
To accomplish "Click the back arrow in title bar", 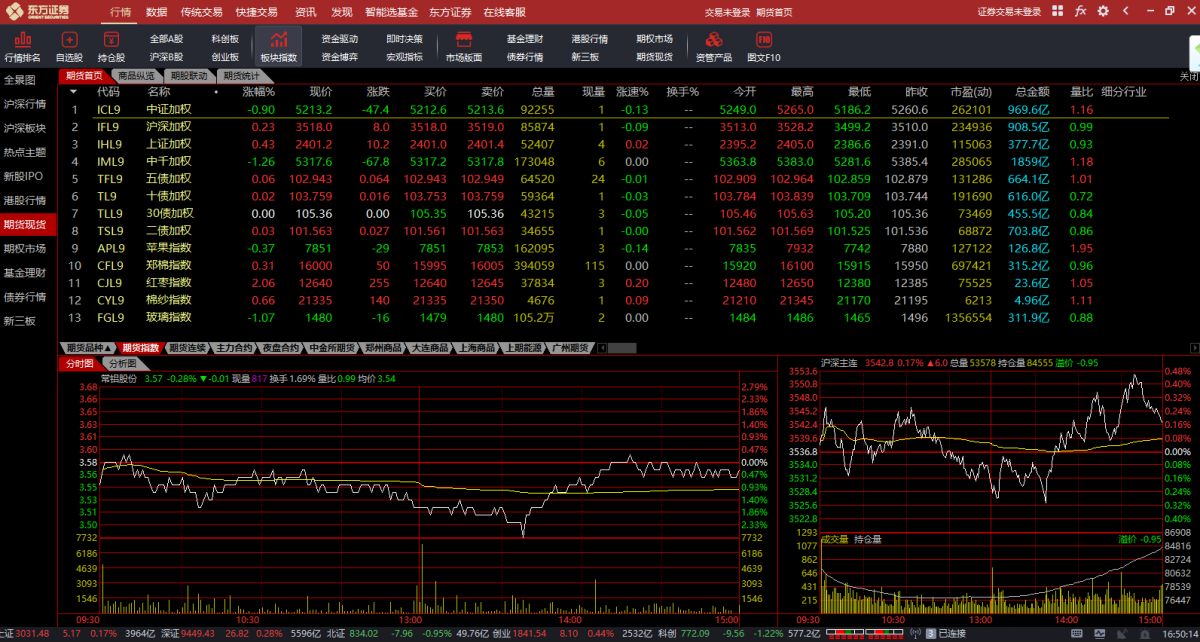I will (1124, 11).
